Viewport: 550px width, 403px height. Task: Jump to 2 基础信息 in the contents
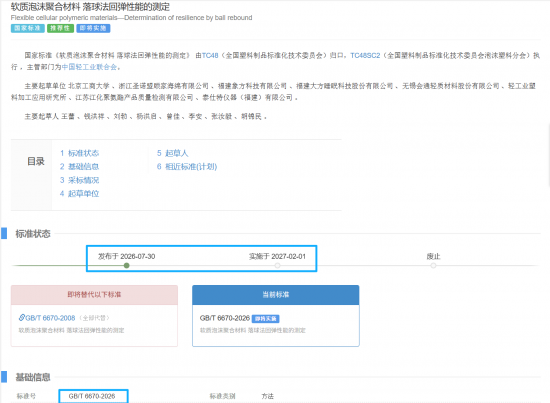(79, 167)
